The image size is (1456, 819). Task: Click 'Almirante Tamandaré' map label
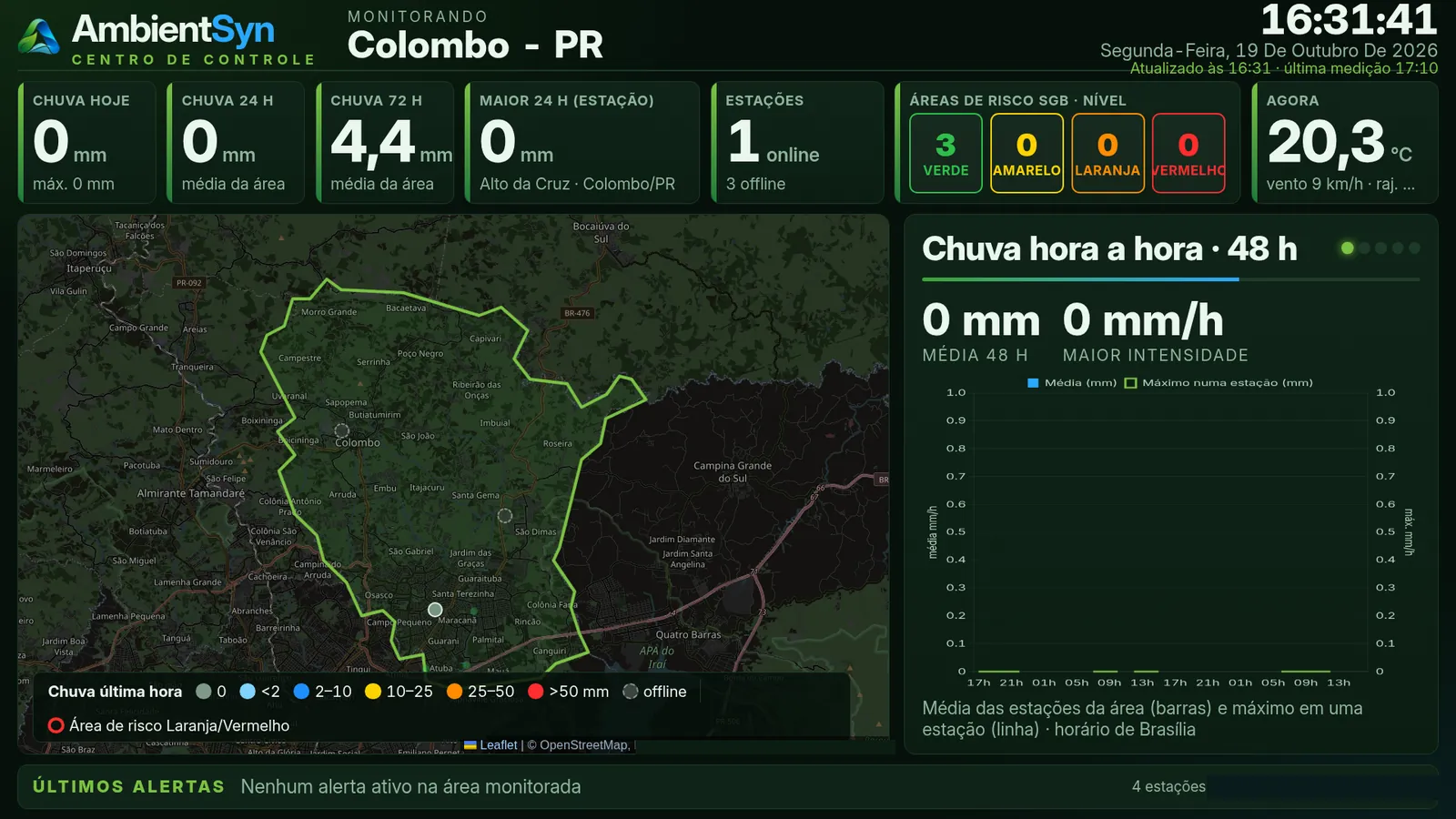click(x=191, y=493)
